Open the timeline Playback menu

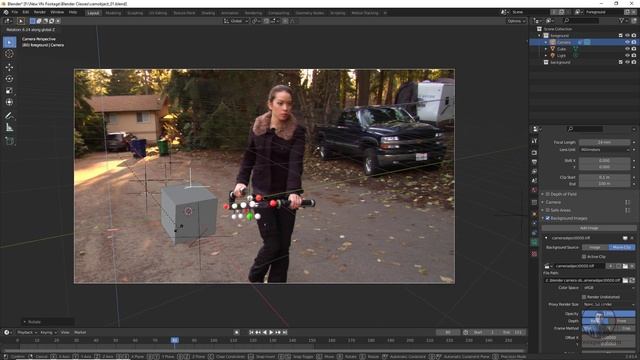click(x=27, y=332)
